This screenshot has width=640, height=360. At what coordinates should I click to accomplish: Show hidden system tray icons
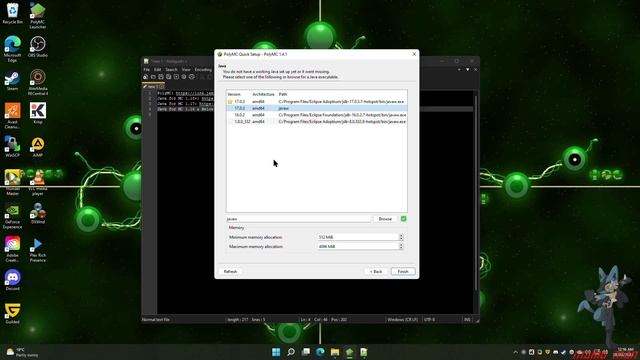tap(516, 352)
